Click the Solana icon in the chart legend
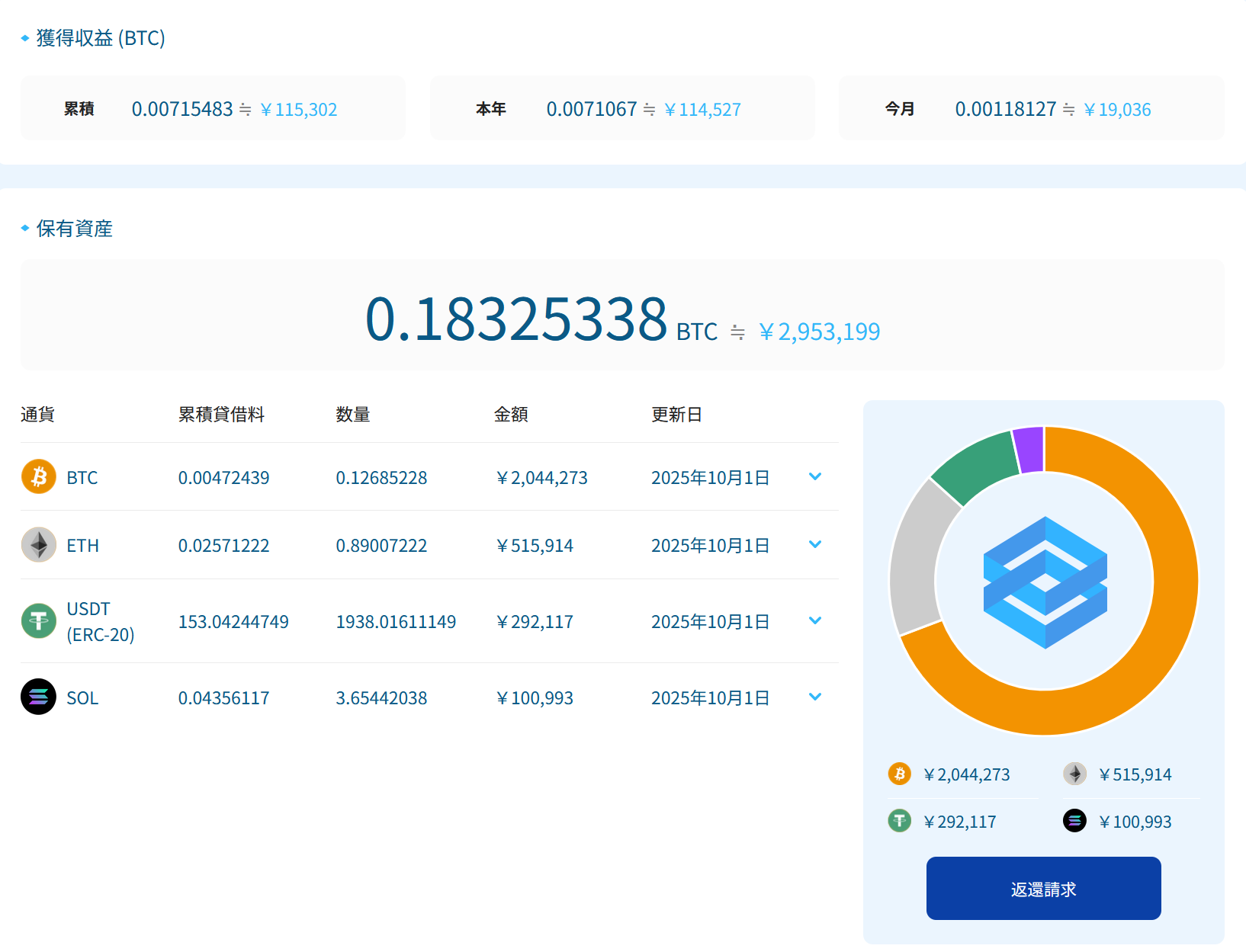This screenshot has height=952, width=1246. 1075,821
